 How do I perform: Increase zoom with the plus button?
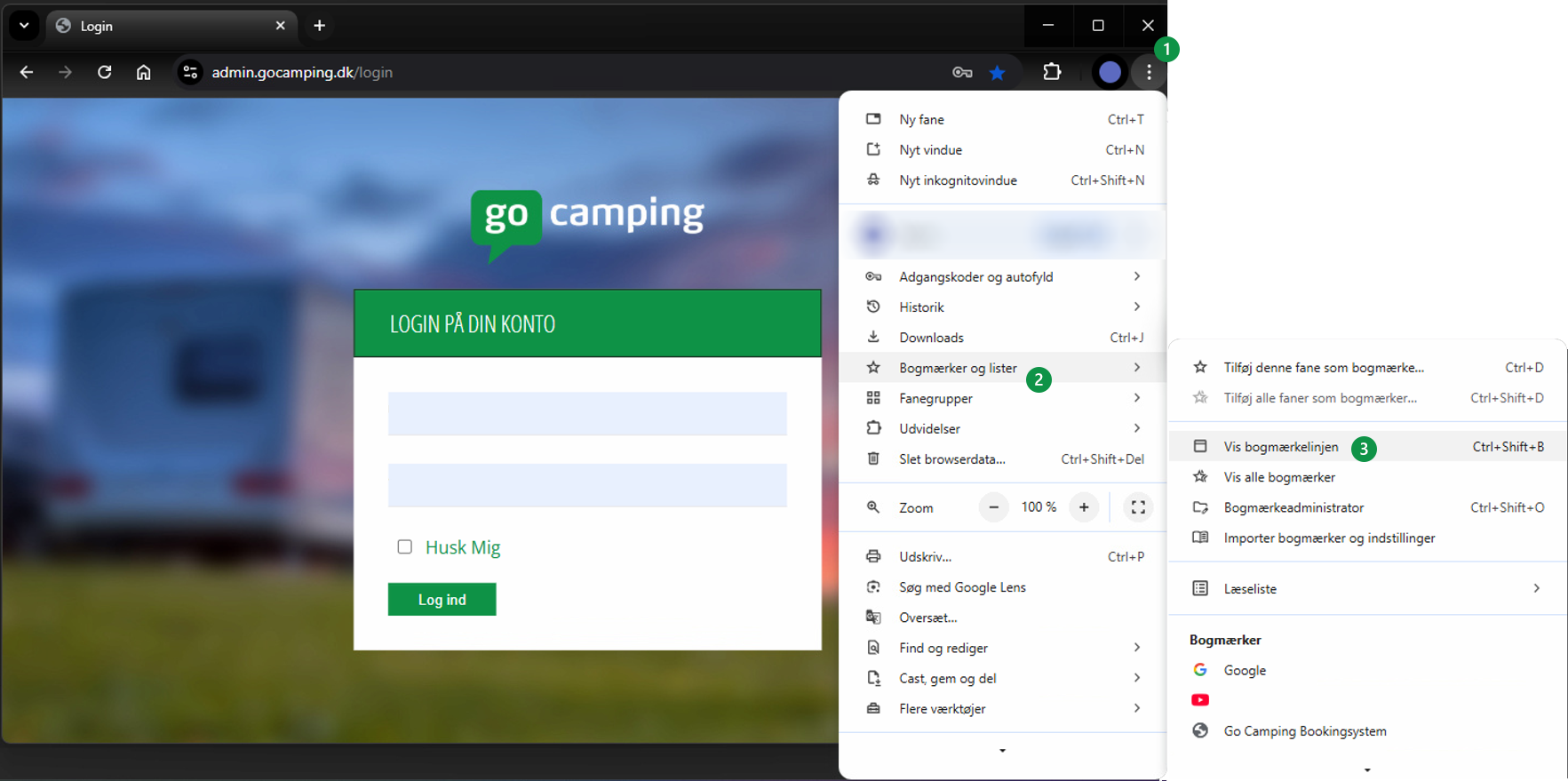click(1084, 507)
